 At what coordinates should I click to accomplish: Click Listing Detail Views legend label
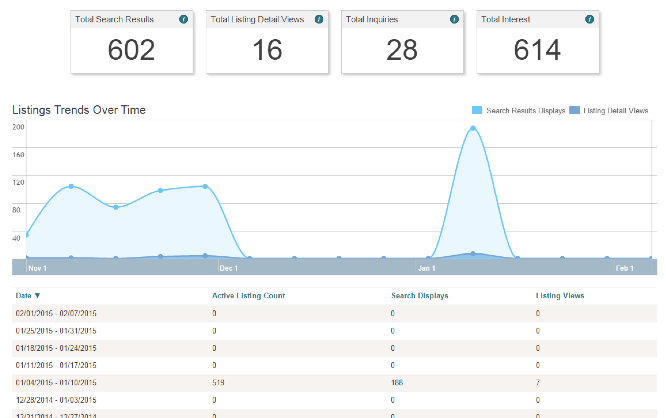click(x=615, y=110)
